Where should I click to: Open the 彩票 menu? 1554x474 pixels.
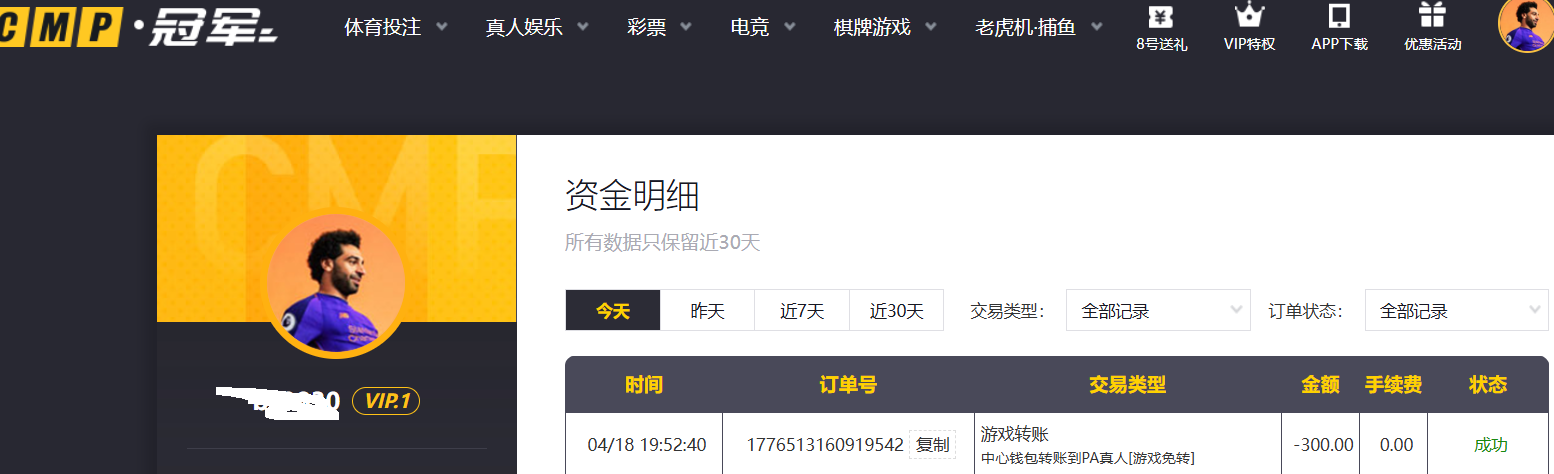647,28
